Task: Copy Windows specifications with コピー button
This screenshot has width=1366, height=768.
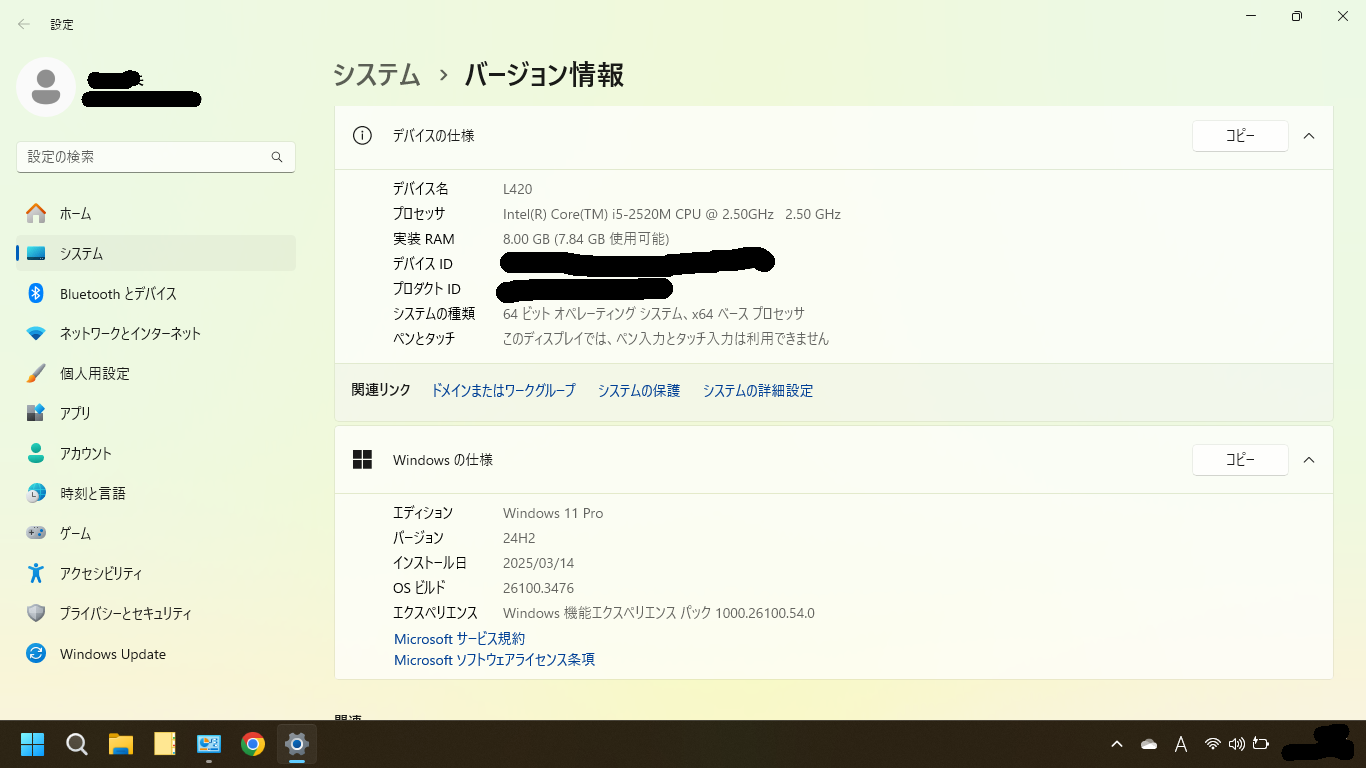Action: click(1240, 460)
